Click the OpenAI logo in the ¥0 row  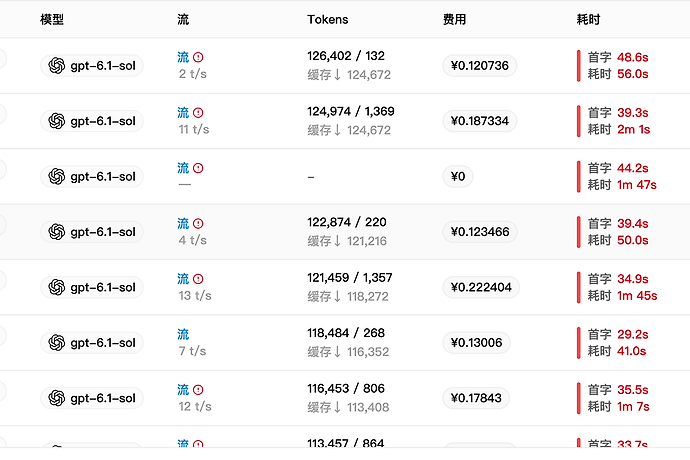click(x=57, y=177)
